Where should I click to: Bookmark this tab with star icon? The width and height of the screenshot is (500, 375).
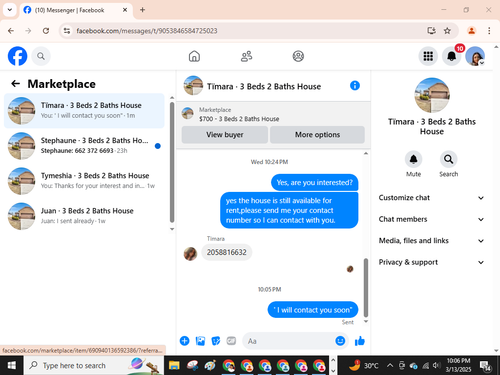click(447, 31)
